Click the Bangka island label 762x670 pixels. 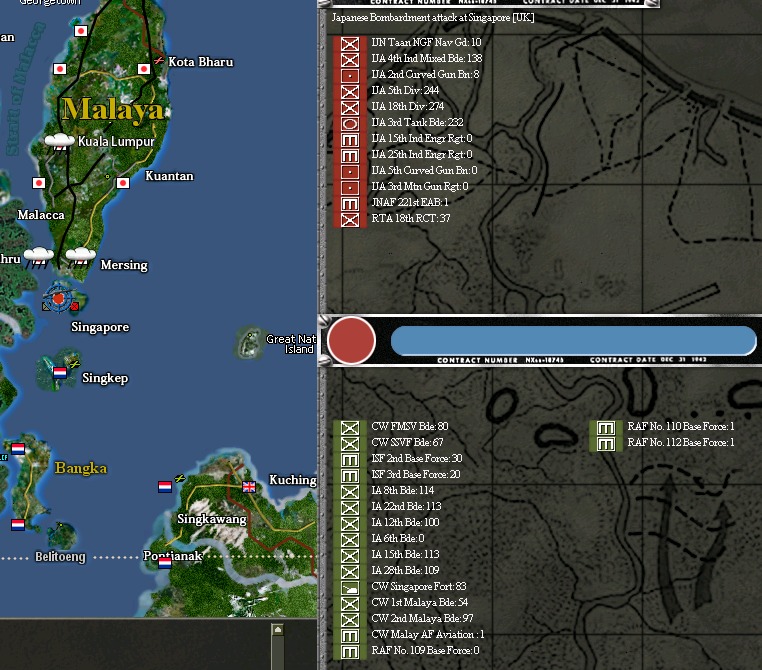tap(81, 468)
